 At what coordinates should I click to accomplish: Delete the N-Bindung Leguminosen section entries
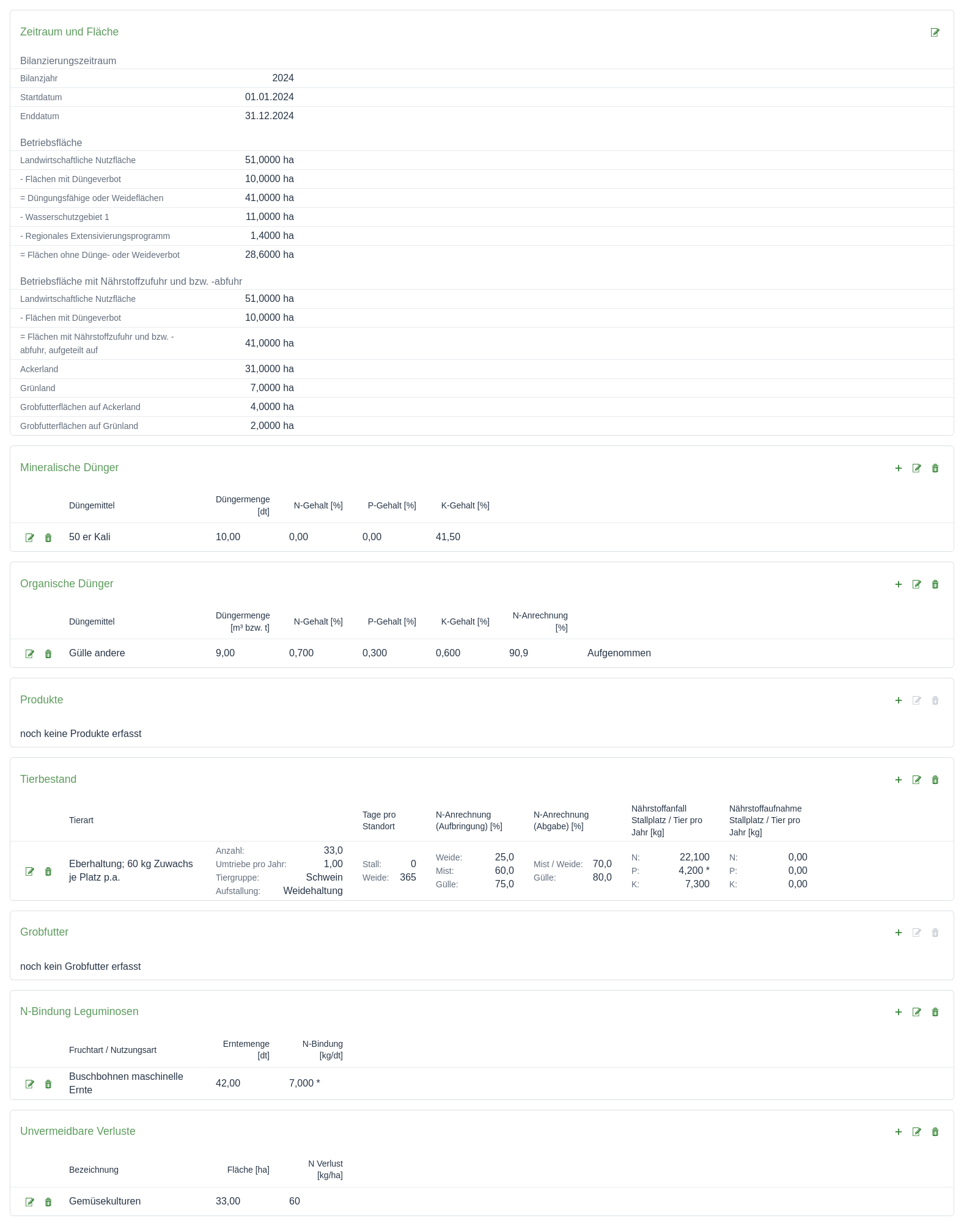coord(935,1012)
